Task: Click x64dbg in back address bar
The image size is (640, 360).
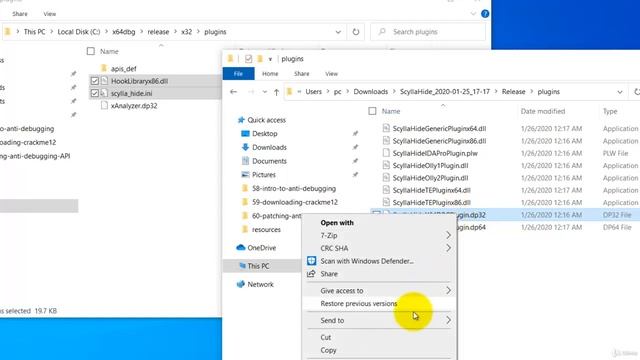Action: (124, 32)
